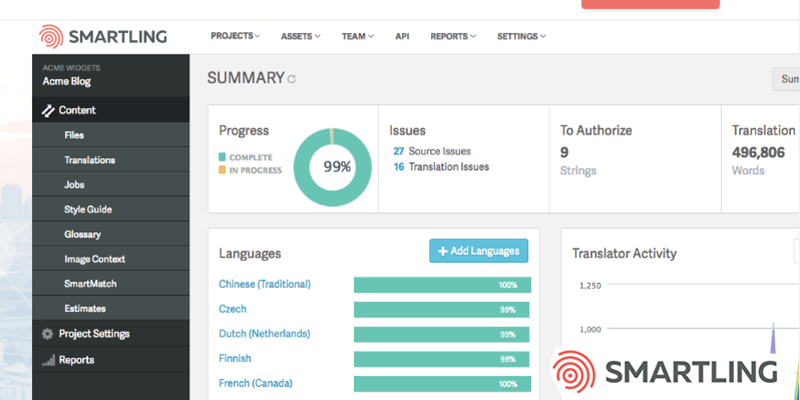Click the Project Settings gear icon
Viewport: 800px width, 400px height.
click(x=47, y=334)
